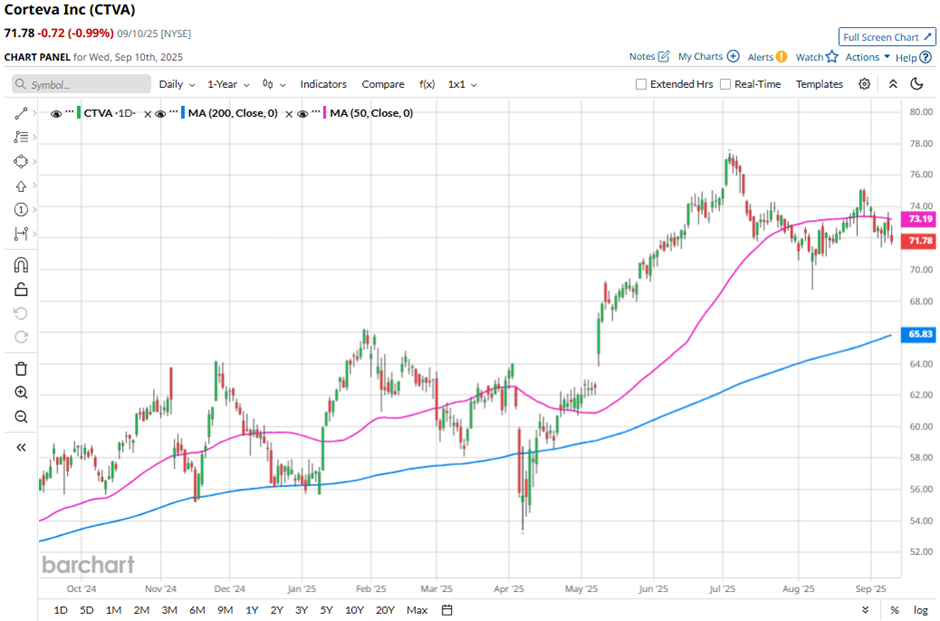This screenshot has height=621, width=940.
Task: Click the blue MA 200 color swatch
Action: [x=182, y=113]
